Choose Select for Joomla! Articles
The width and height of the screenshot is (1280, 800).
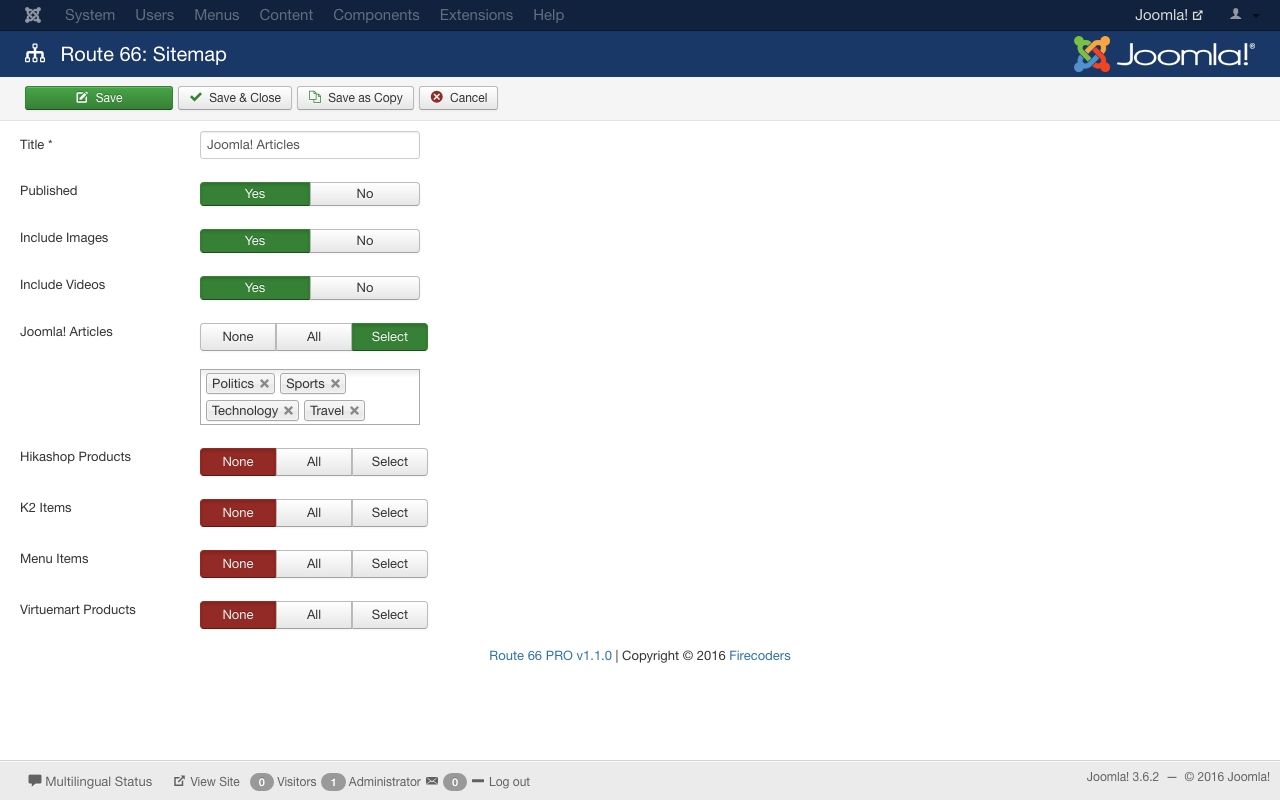[390, 337]
